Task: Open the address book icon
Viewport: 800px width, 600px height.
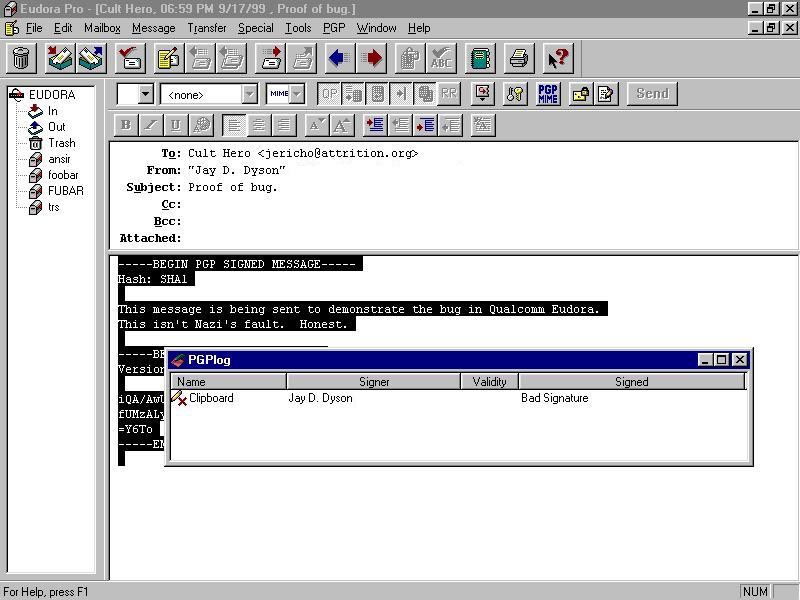Action: 482,58
